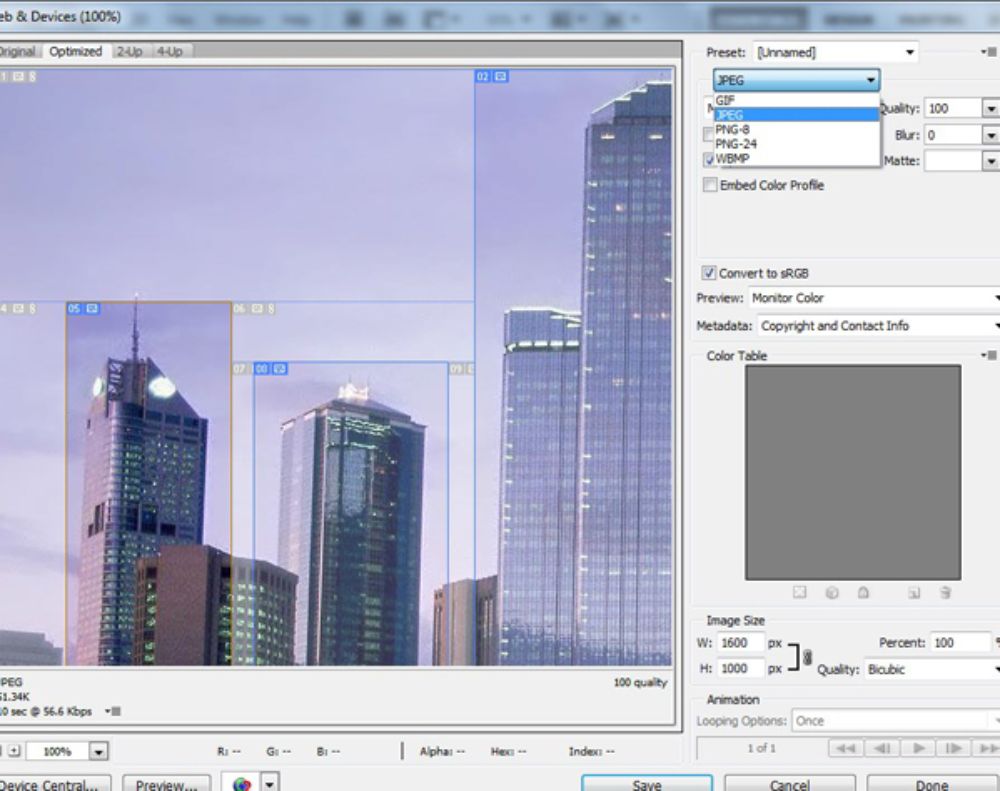Image resolution: width=1000 pixels, height=791 pixels.
Task: Switch to the 4-Up tab
Action: pyautogui.click(x=170, y=52)
